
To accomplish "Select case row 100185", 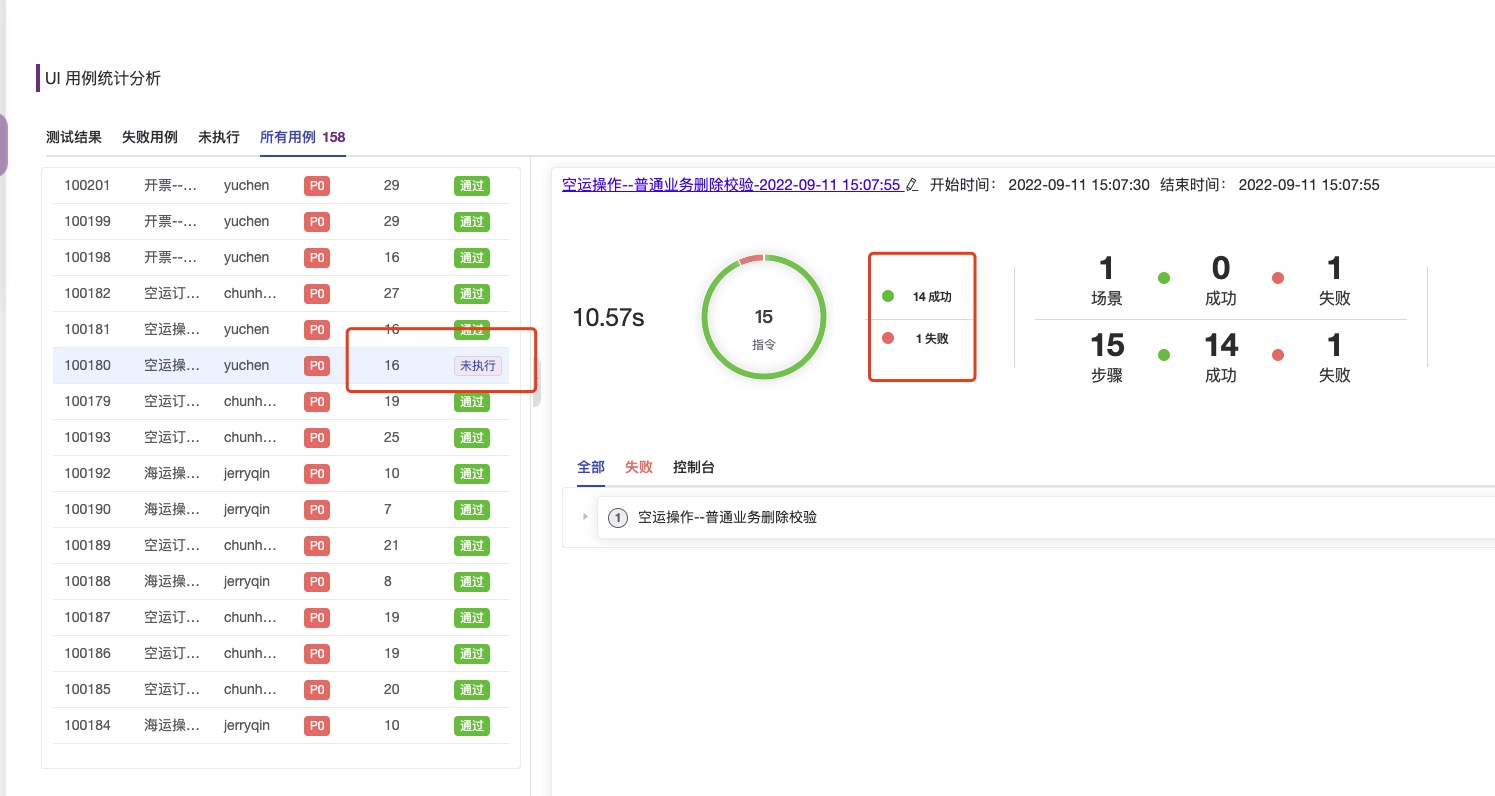I will 281,690.
